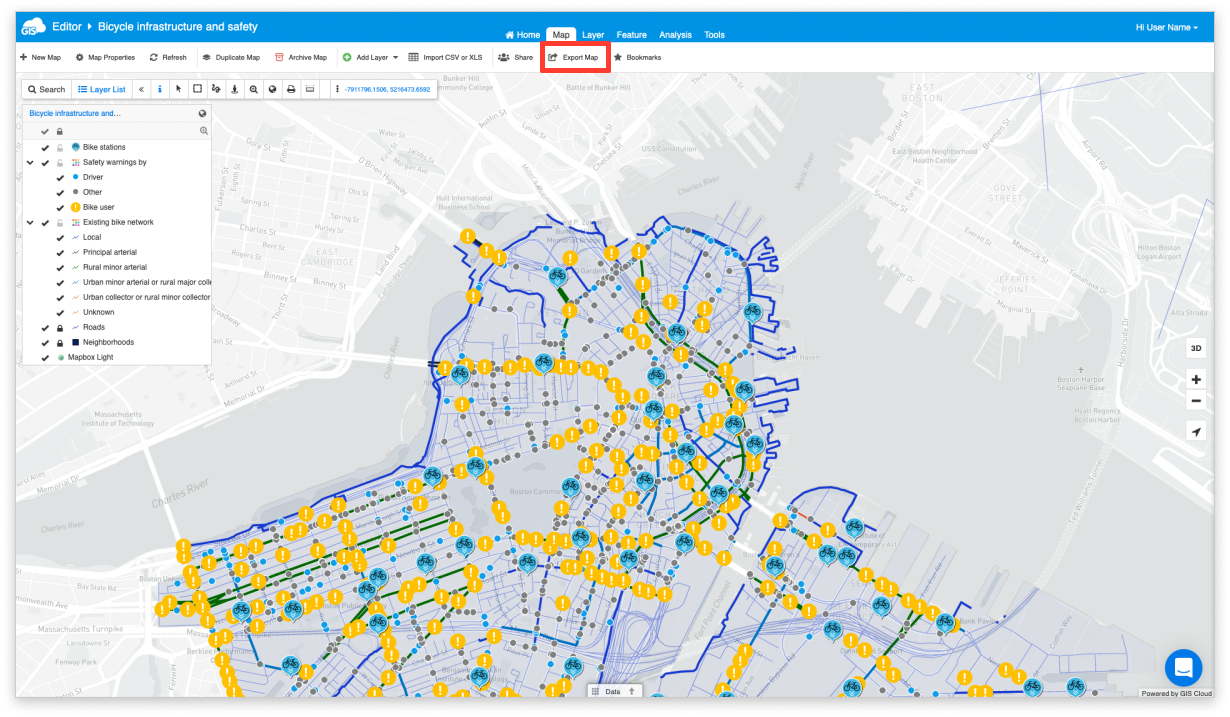Uncheck the Driver safety warning sublayer
The image size is (1230, 717).
[x=60, y=177]
